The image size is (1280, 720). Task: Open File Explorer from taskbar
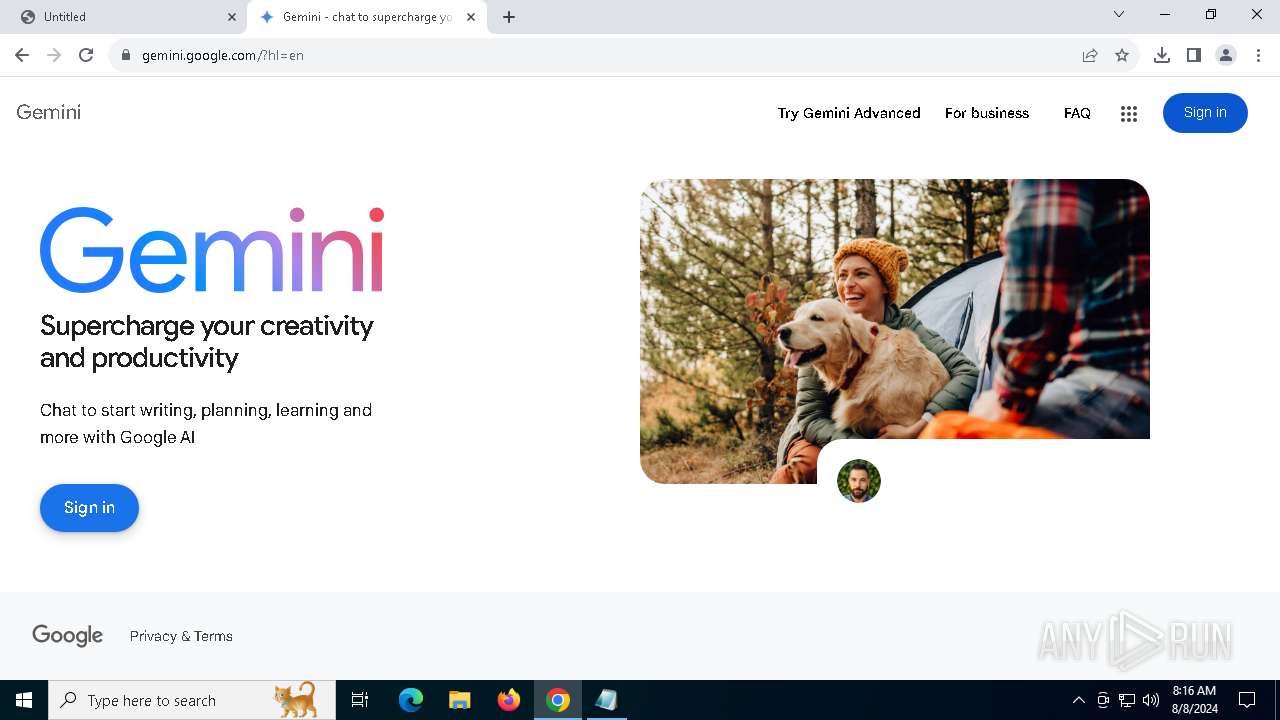[x=460, y=700]
